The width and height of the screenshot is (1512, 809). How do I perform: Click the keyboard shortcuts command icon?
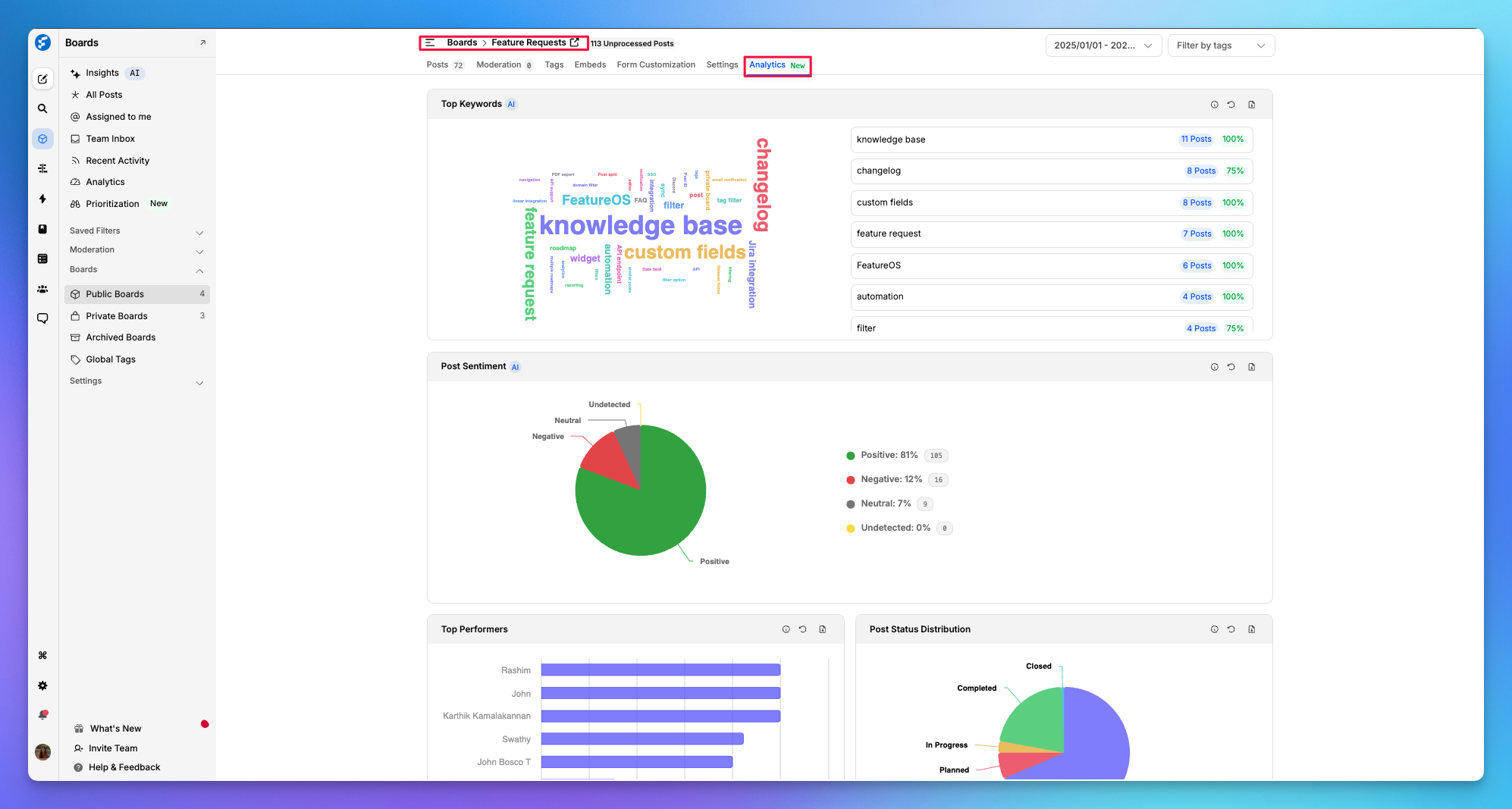(42, 655)
